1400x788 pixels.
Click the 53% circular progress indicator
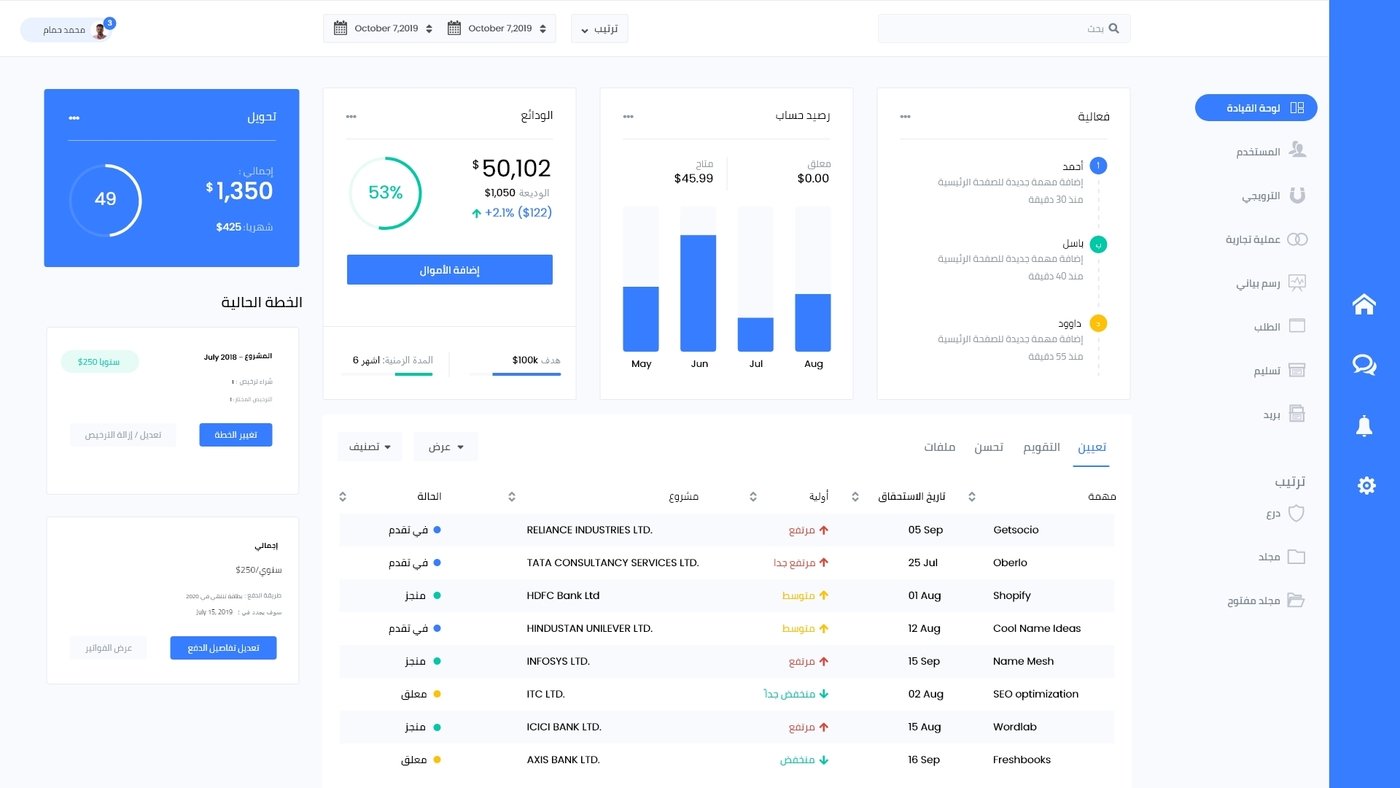point(384,191)
